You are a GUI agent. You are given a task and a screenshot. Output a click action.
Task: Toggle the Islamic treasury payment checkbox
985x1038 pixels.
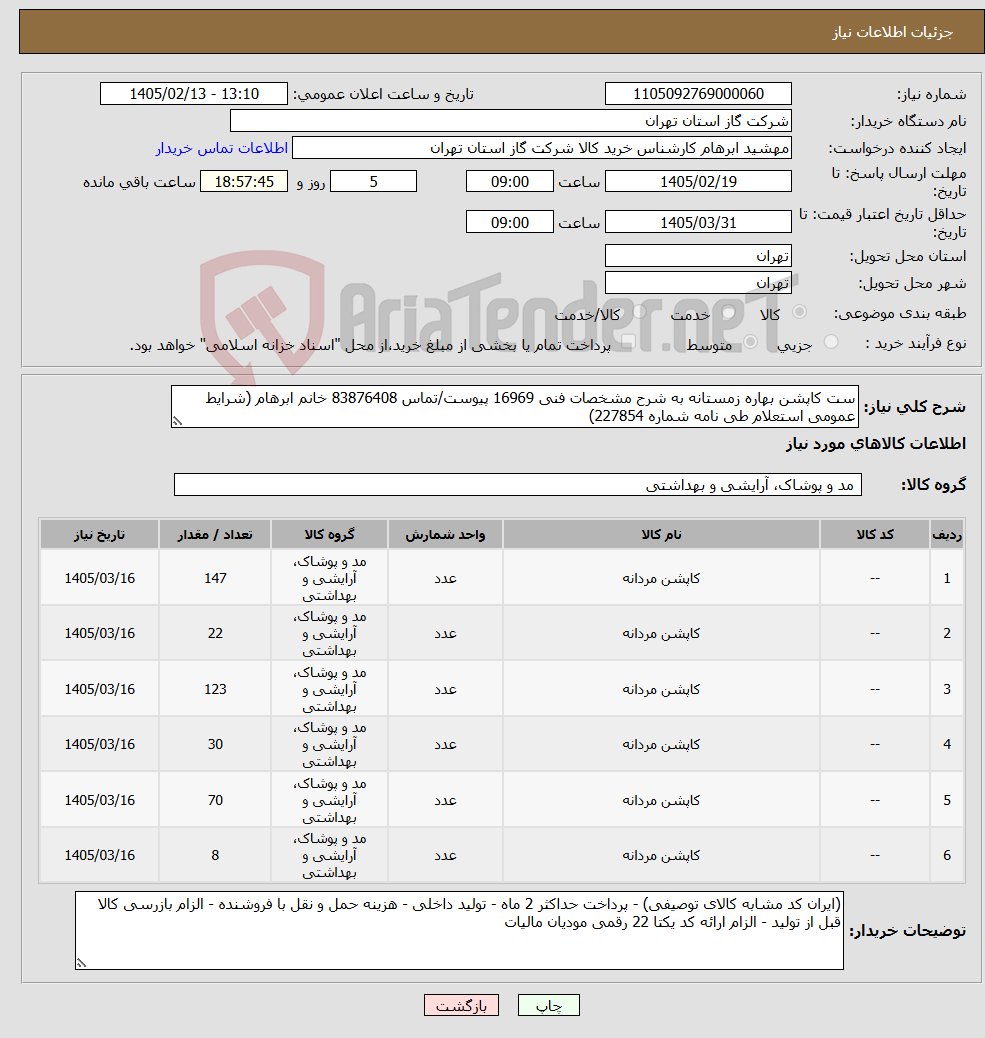[x=629, y=342]
